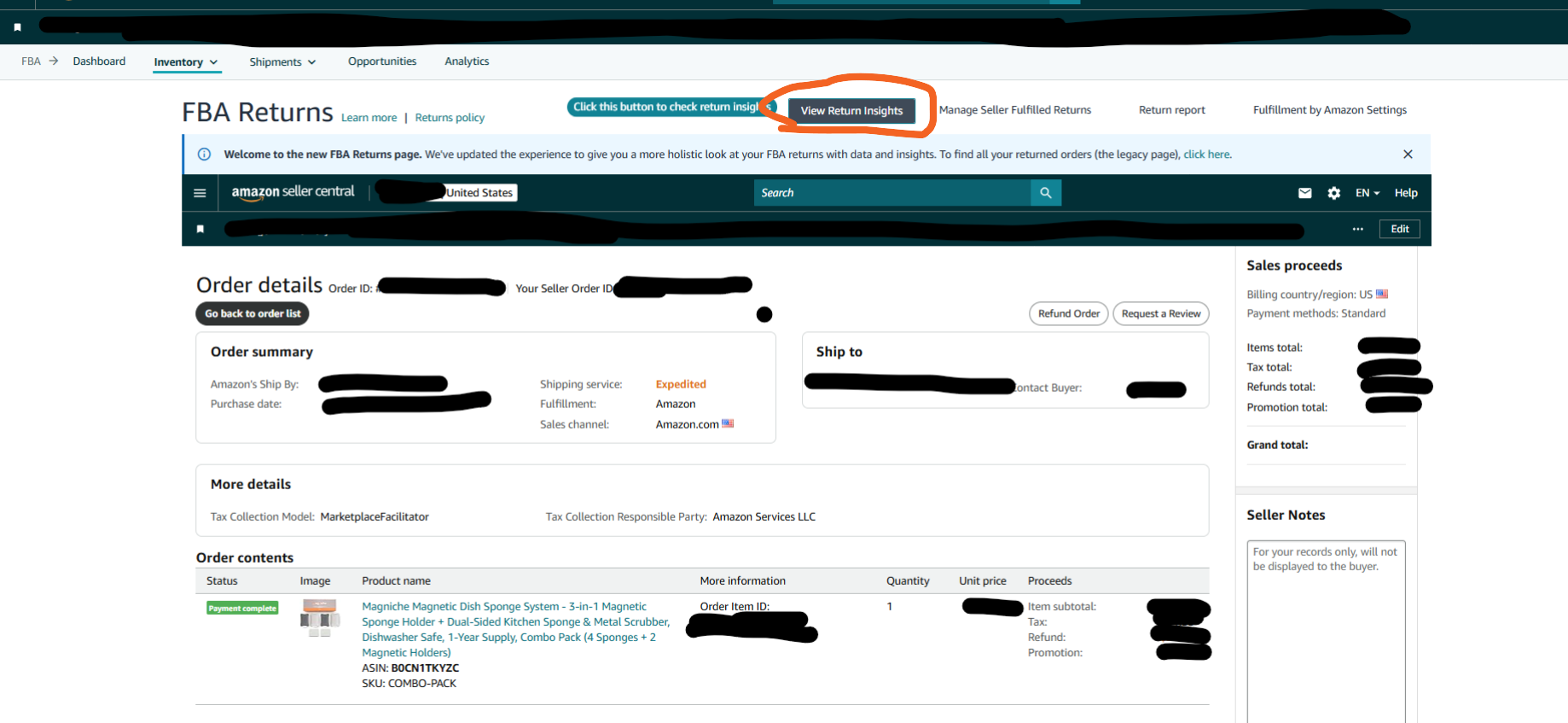Open the hamburger menu in Seller Central
Screen dimensions: 1568x723
coord(200,193)
